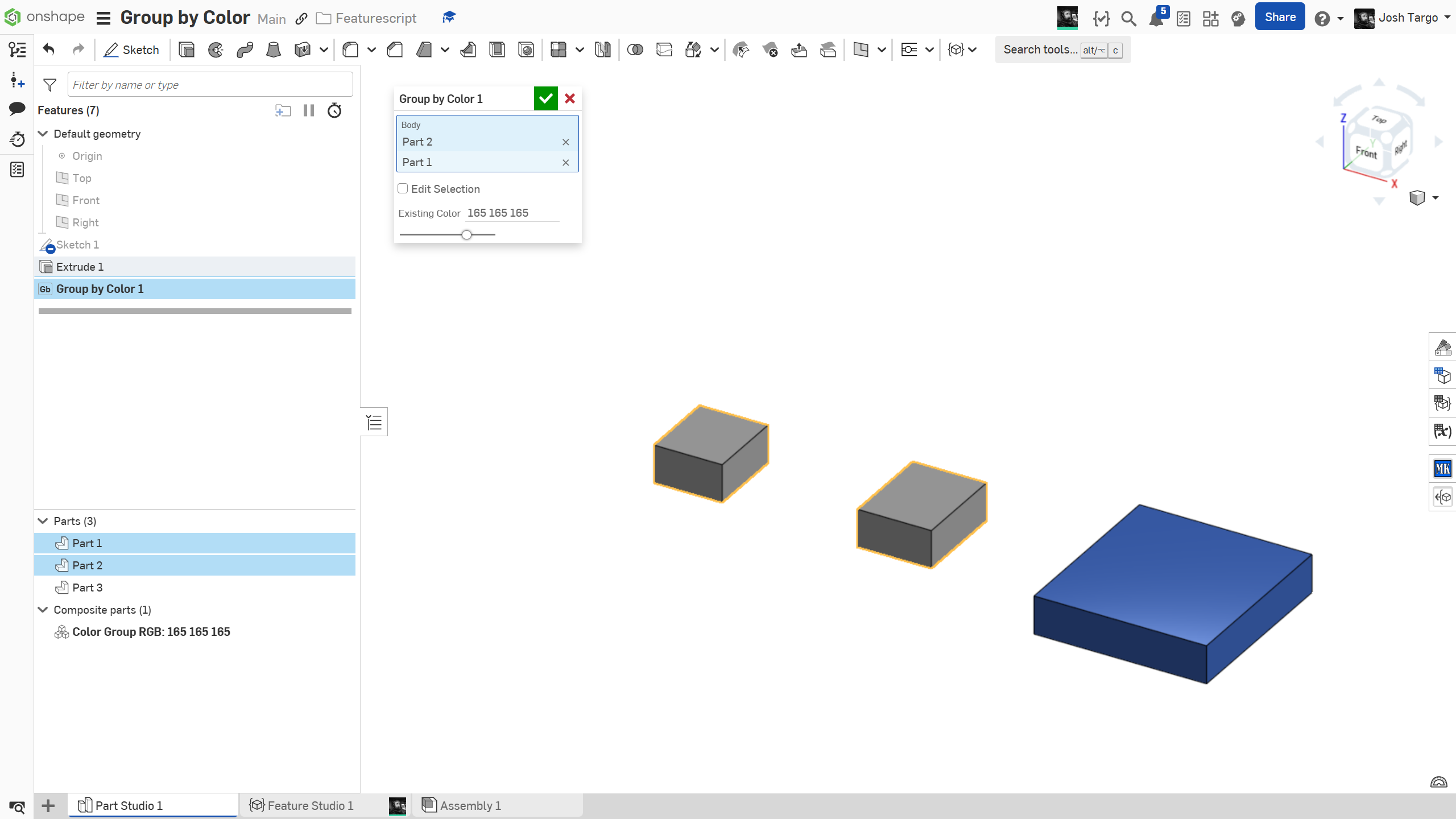Viewport: 1456px width, 819px height.
Task: Toggle the flyout feature list panel button
Action: point(374,422)
